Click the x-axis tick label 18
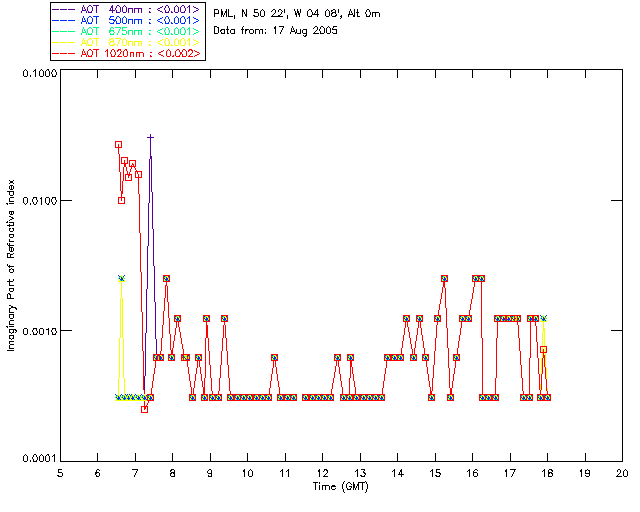The height and width of the screenshot is (512, 640). coord(547,473)
